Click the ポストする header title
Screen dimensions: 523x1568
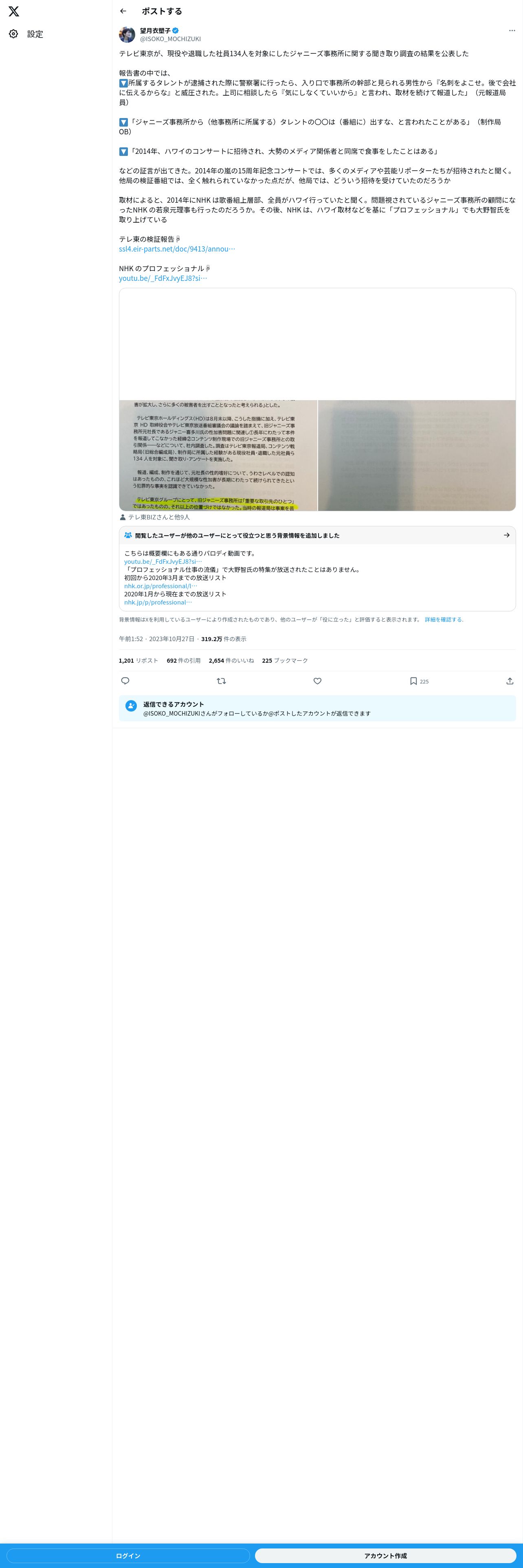tap(162, 11)
